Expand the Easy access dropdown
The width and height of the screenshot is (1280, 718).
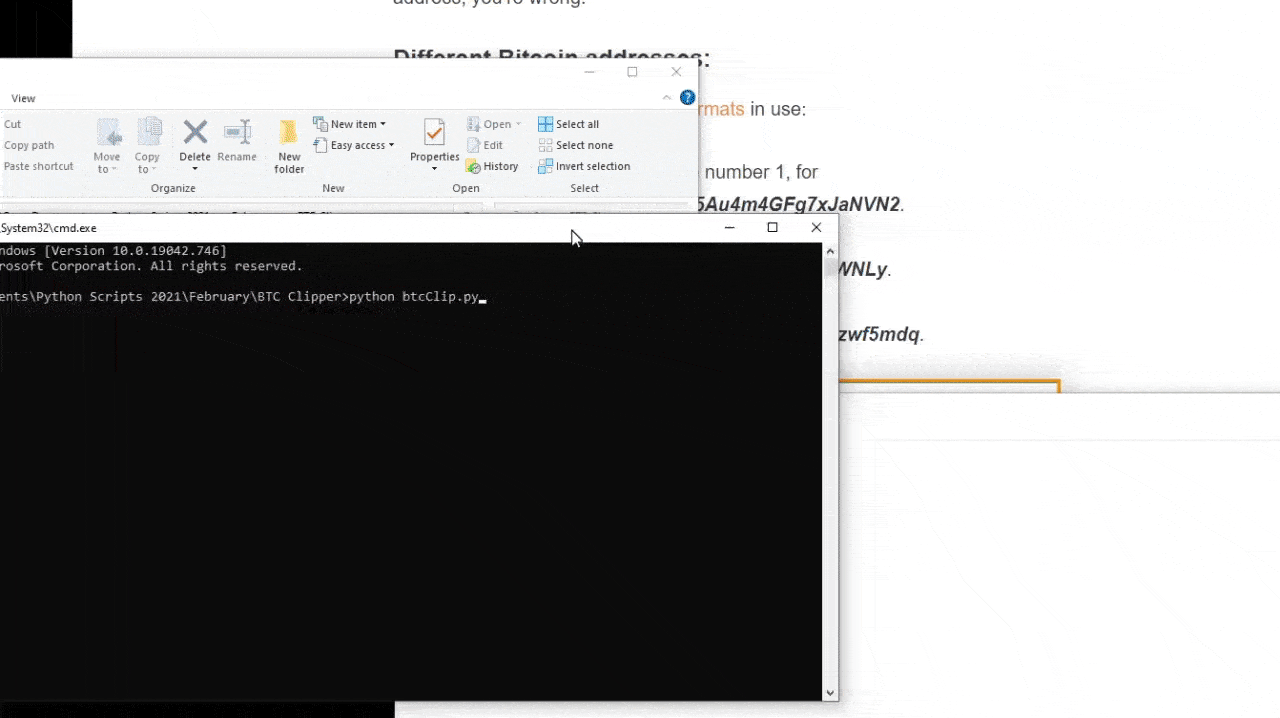pos(353,146)
